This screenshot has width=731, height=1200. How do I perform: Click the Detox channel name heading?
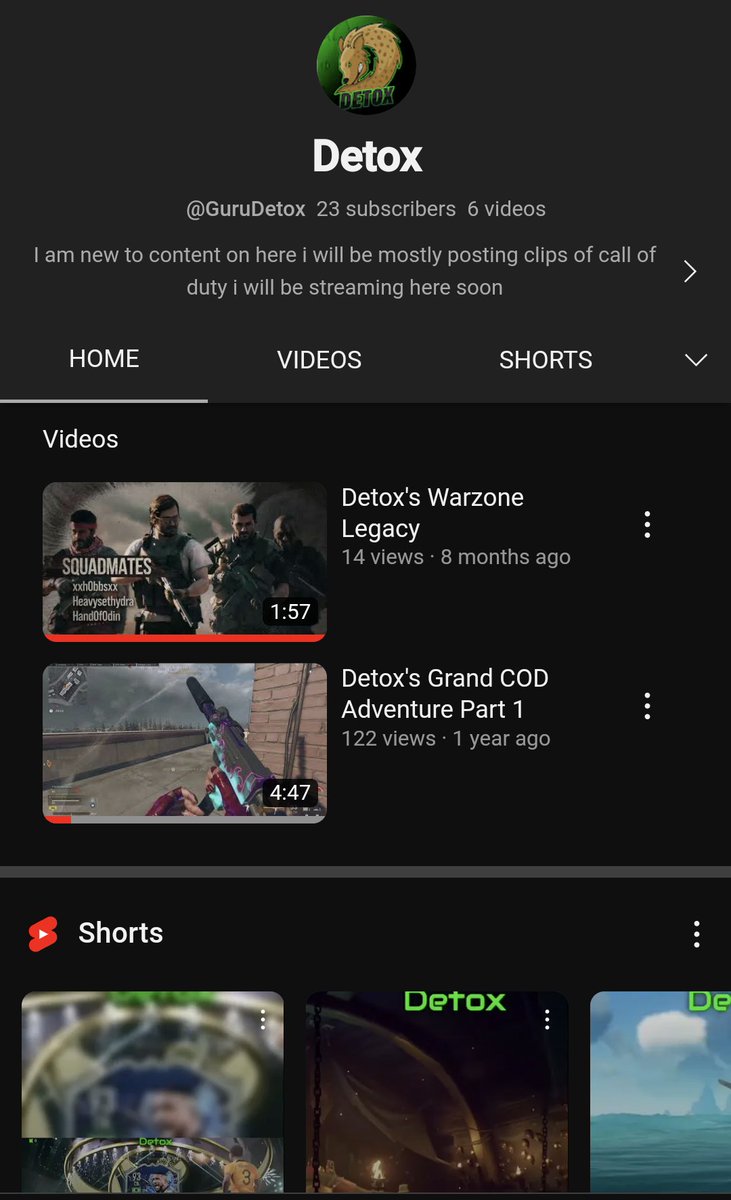pyautogui.click(x=367, y=156)
